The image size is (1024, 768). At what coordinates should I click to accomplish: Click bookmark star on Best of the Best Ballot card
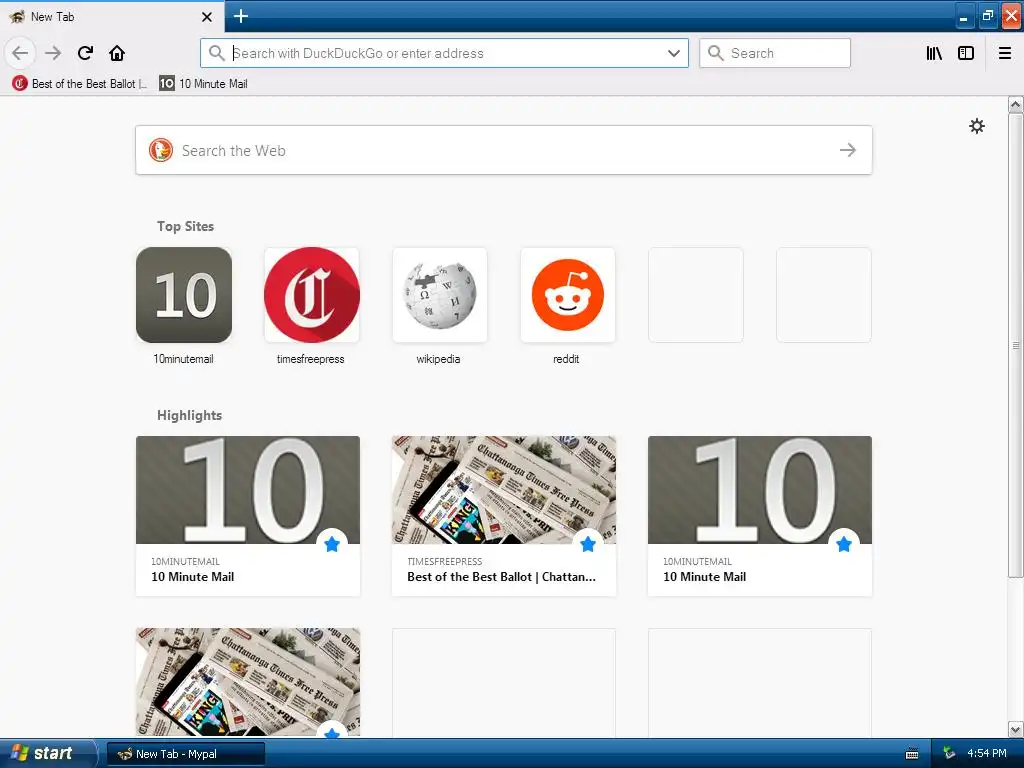[x=588, y=544]
